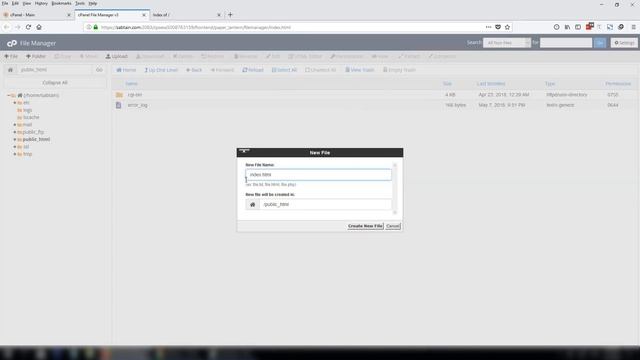This screenshot has width=640, height=360.
Task: Switch to the cPanel - Main browser tab
Action: 36,15
